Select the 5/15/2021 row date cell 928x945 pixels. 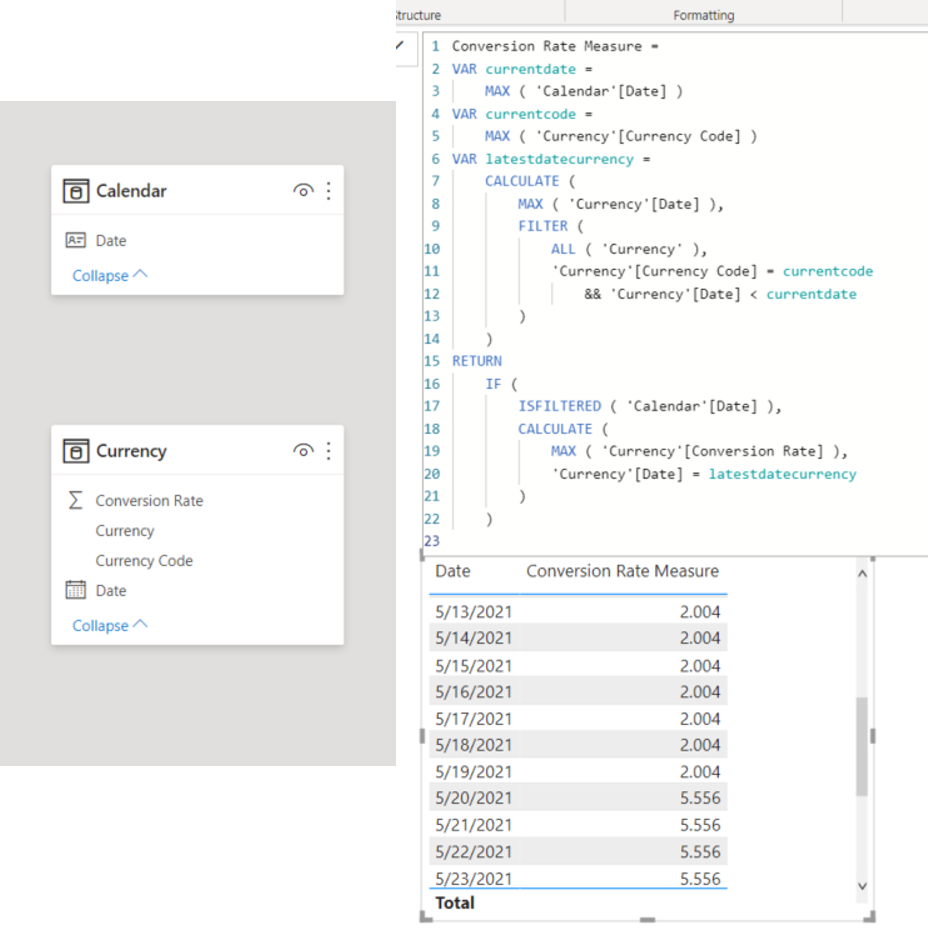[x=474, y=666]
